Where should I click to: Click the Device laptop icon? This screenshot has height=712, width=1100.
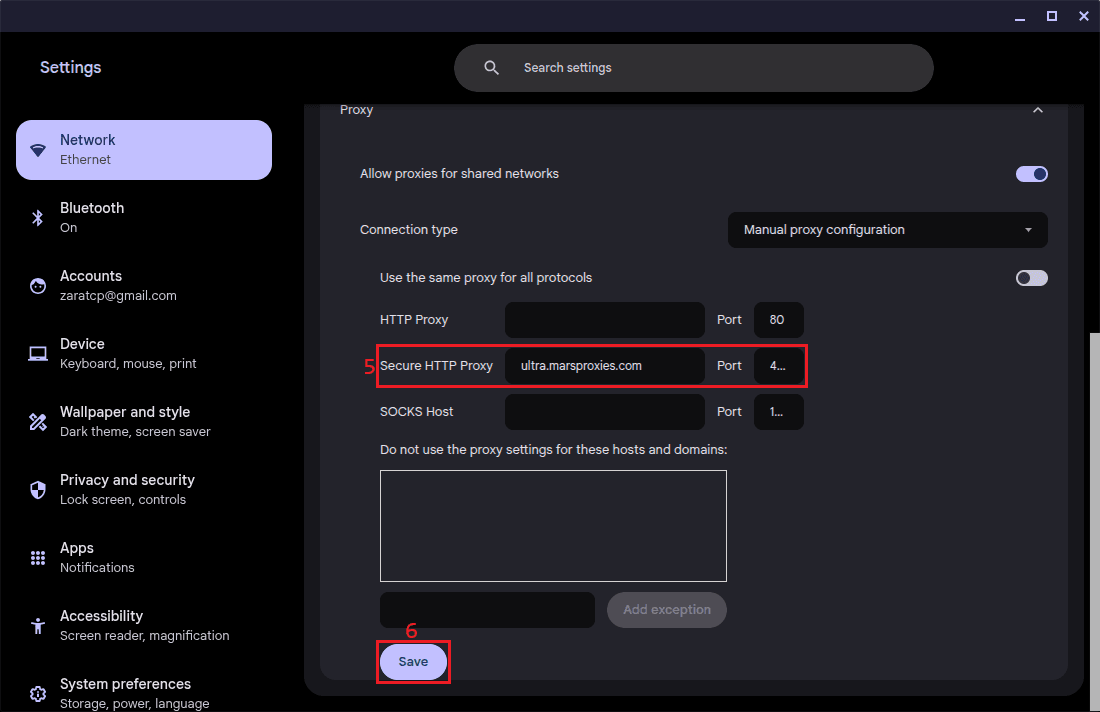pyautogui.click(x=38, y=354)
